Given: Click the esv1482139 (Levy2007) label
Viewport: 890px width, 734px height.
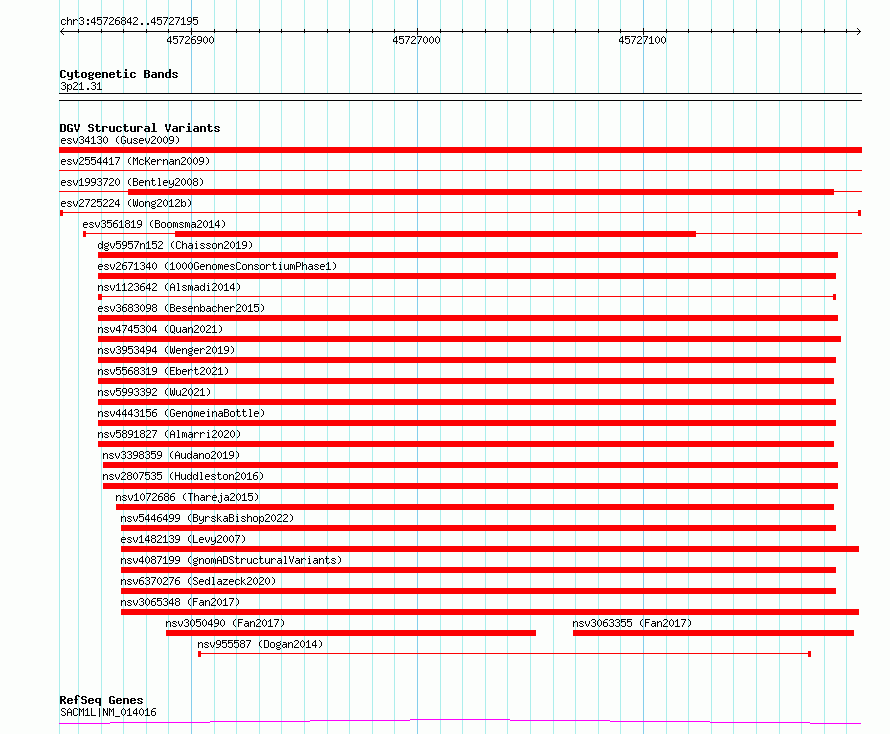Looking at the screenshot, I should tap(183, 539).
